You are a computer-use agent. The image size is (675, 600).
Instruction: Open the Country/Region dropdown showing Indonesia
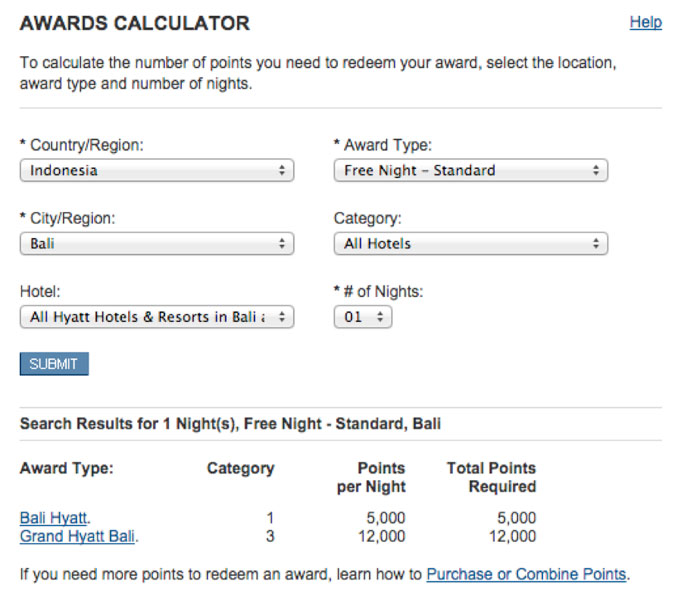[157, 171]
